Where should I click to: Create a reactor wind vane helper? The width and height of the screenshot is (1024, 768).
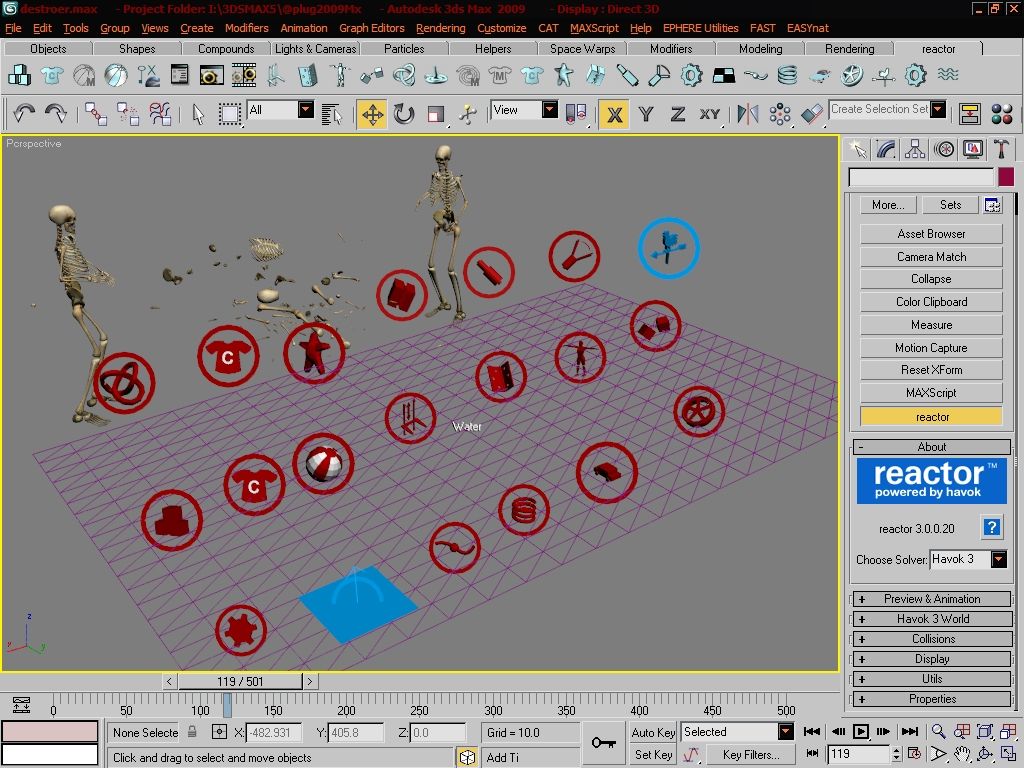[884, 75]
